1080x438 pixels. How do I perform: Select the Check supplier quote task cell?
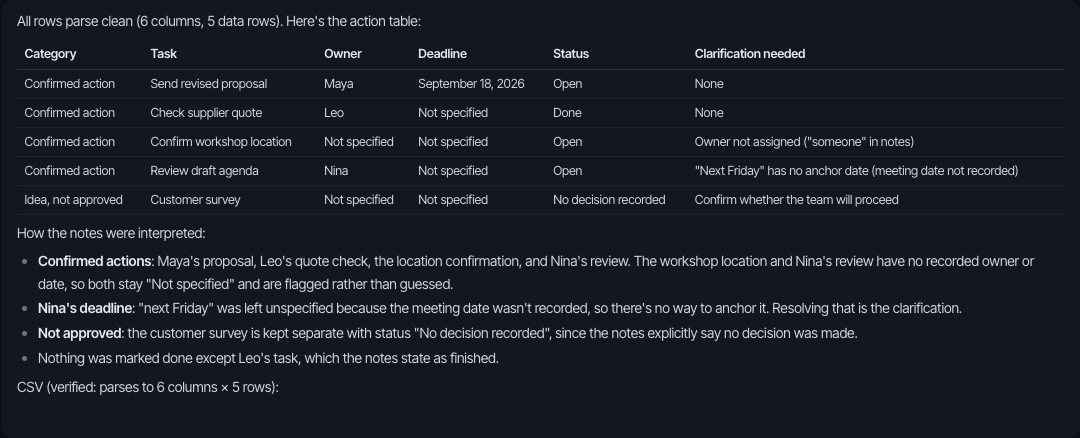tap(206, 113)
